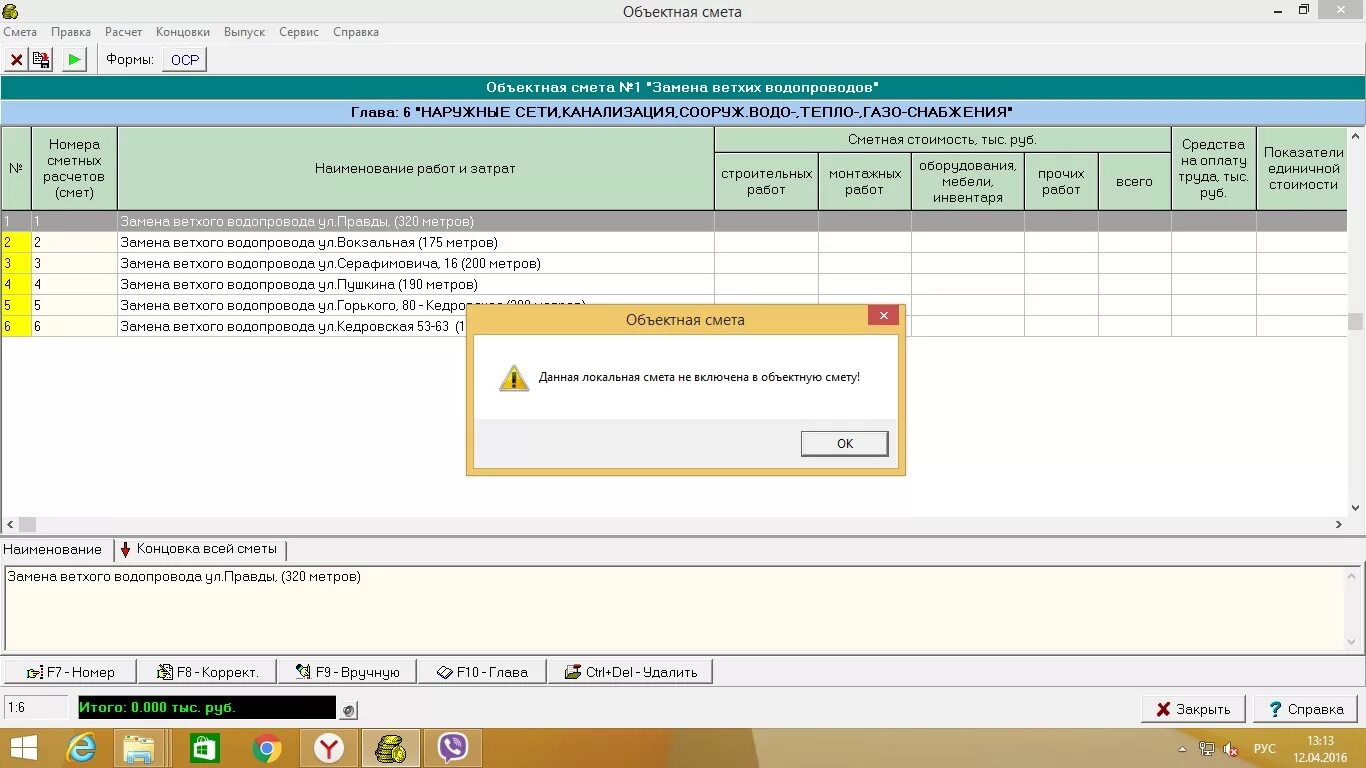Close the Объектная смета warning dialog
Screen dimensions: 1366x768
(883, 317)
